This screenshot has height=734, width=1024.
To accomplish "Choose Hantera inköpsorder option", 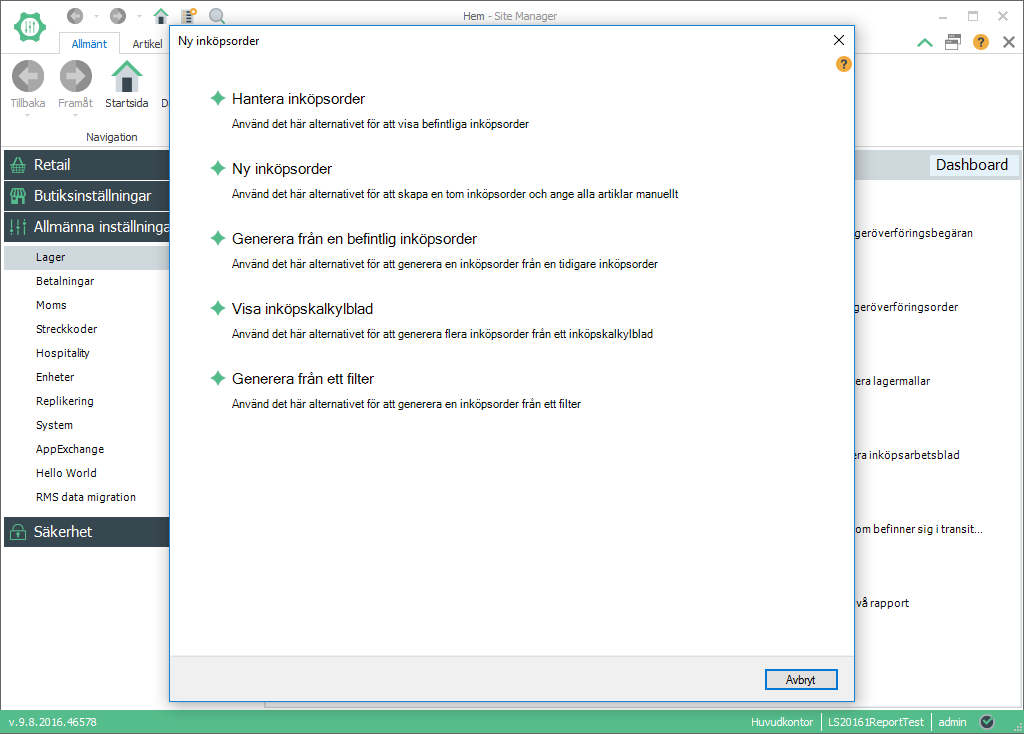I will tap(298, 99).
